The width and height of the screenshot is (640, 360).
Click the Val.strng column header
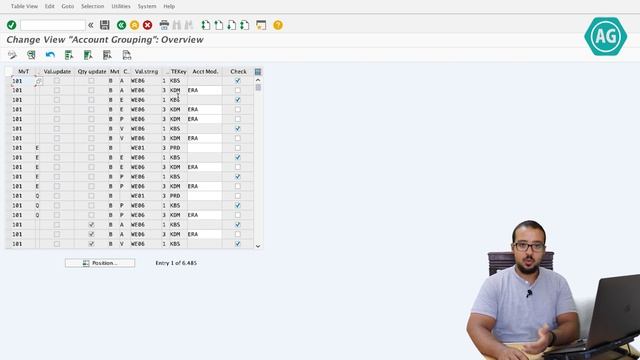click(x=146, y=71)
